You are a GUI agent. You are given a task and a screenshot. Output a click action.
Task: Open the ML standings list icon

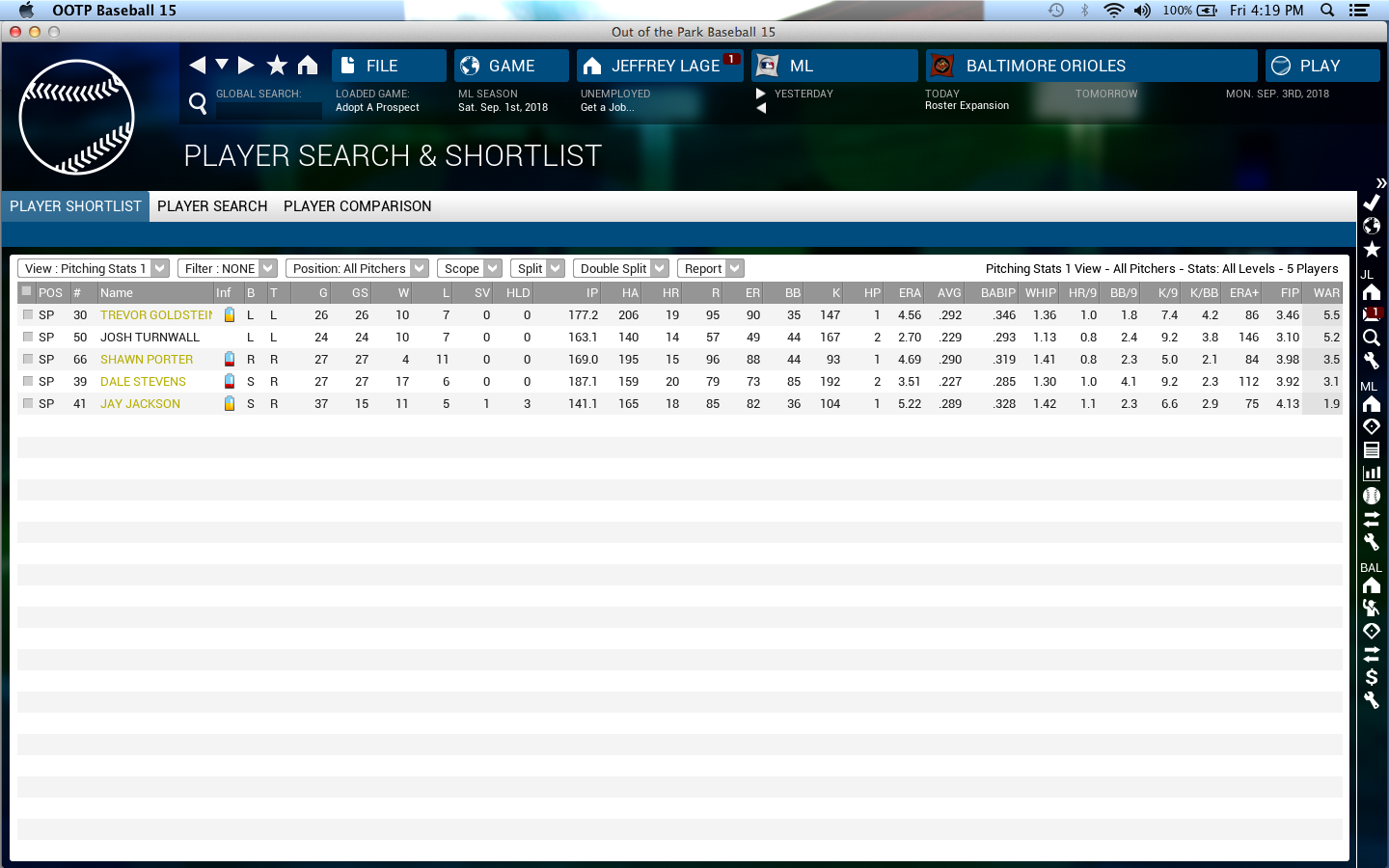click(1371, 449)
